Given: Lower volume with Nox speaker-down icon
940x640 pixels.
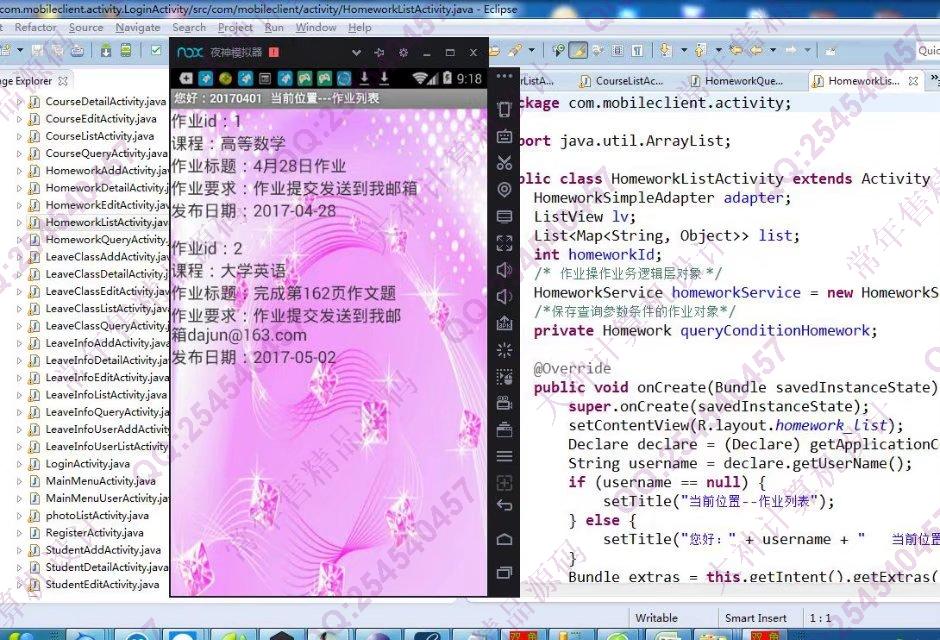Looking at the screenshot, I should [504, 297].
